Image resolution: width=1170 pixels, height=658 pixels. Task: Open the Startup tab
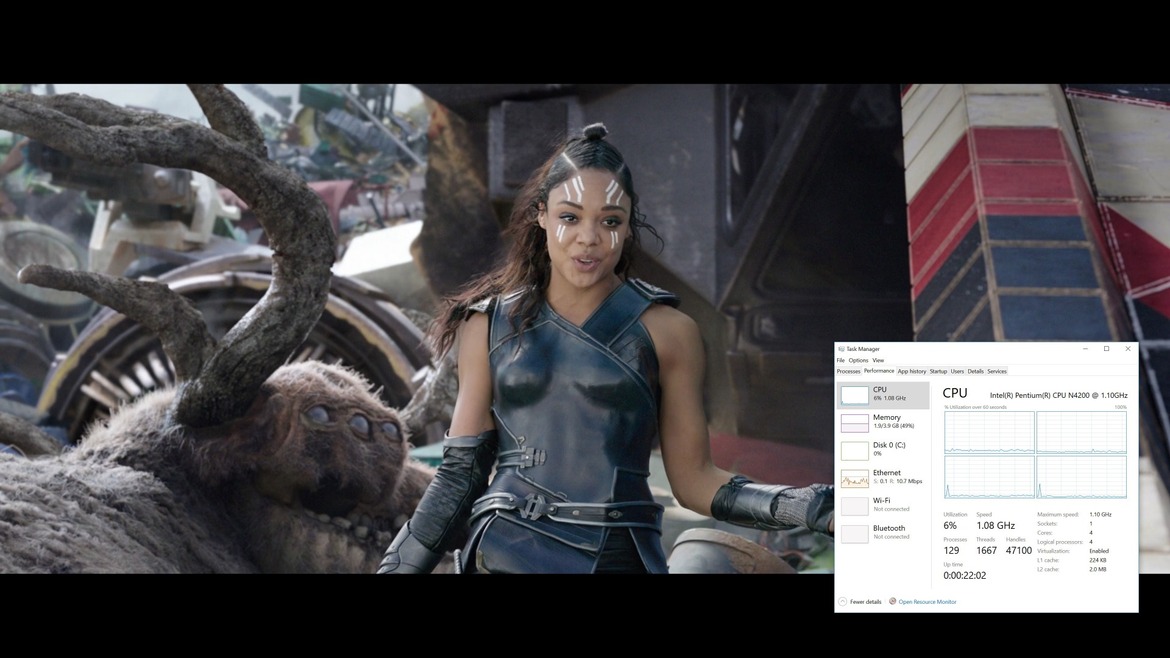pyautogui.click(x=938, y=372)
